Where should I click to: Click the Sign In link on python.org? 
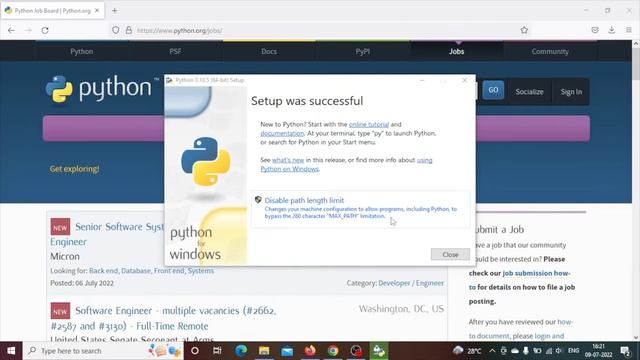tap(571, 92)
